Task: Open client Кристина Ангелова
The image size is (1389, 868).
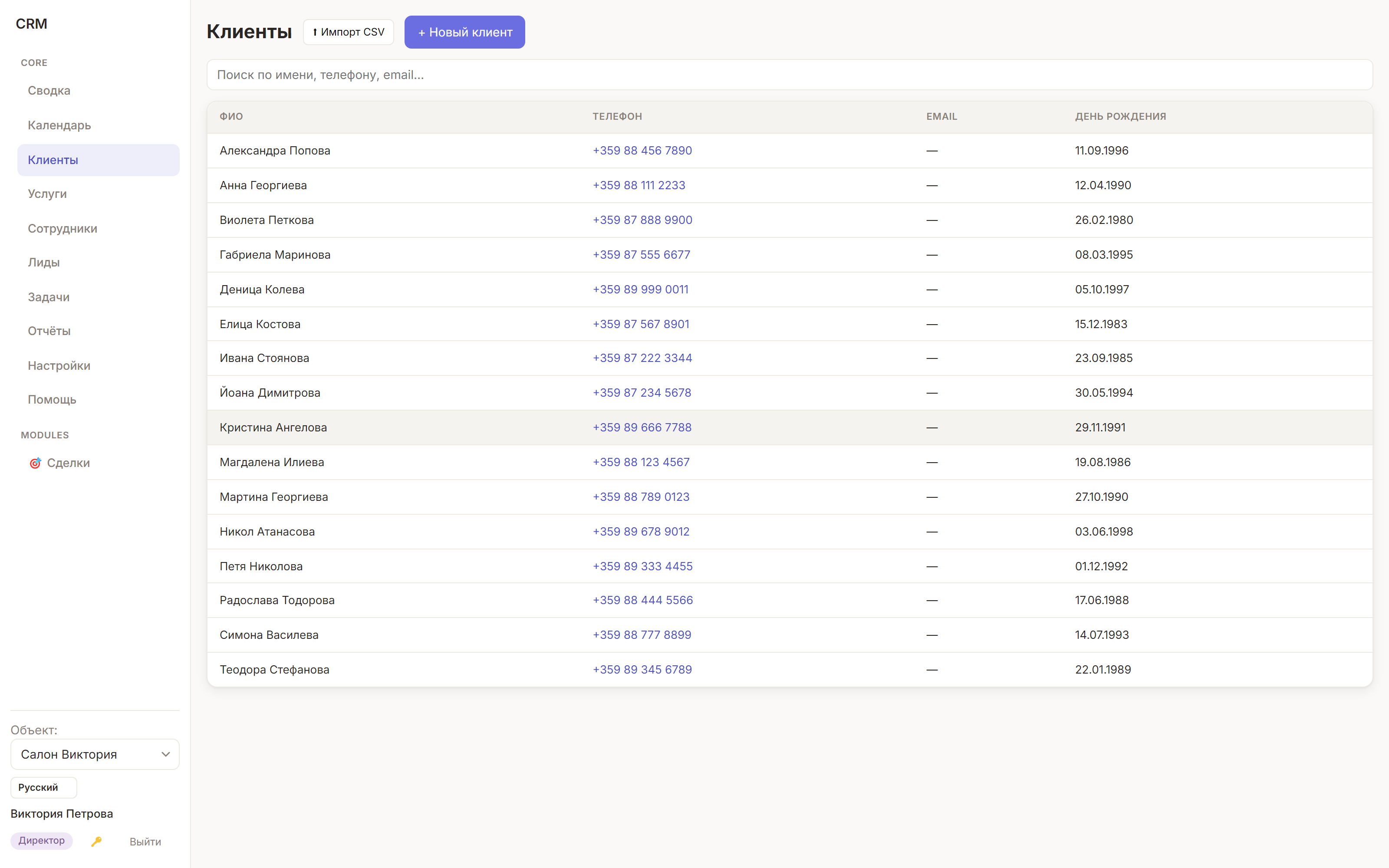Action: tap(273, 427)
